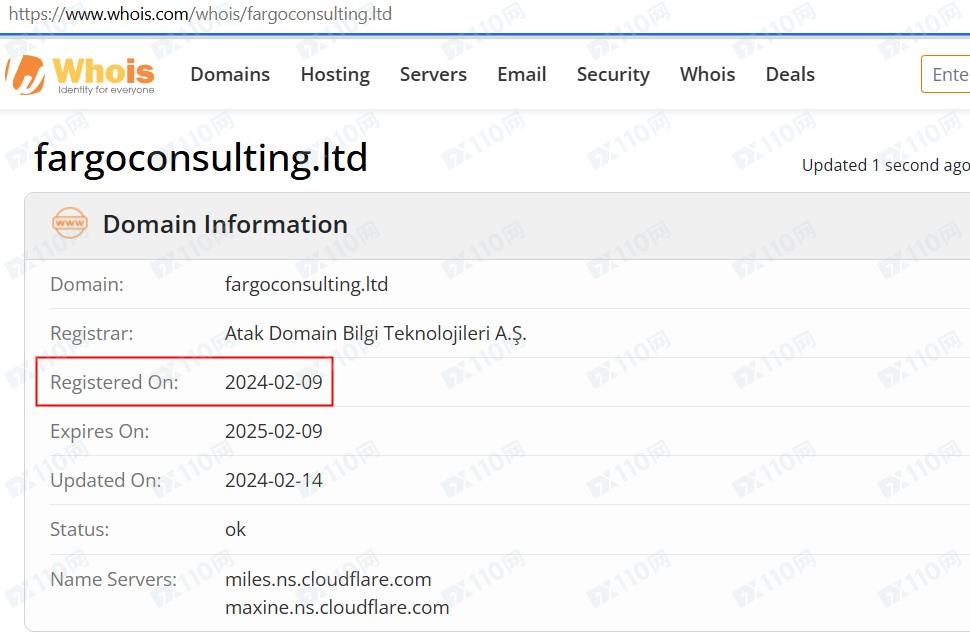This screenshot has width=970, height=633.
Task: Go to the Servers menu item
Action: 433,75
